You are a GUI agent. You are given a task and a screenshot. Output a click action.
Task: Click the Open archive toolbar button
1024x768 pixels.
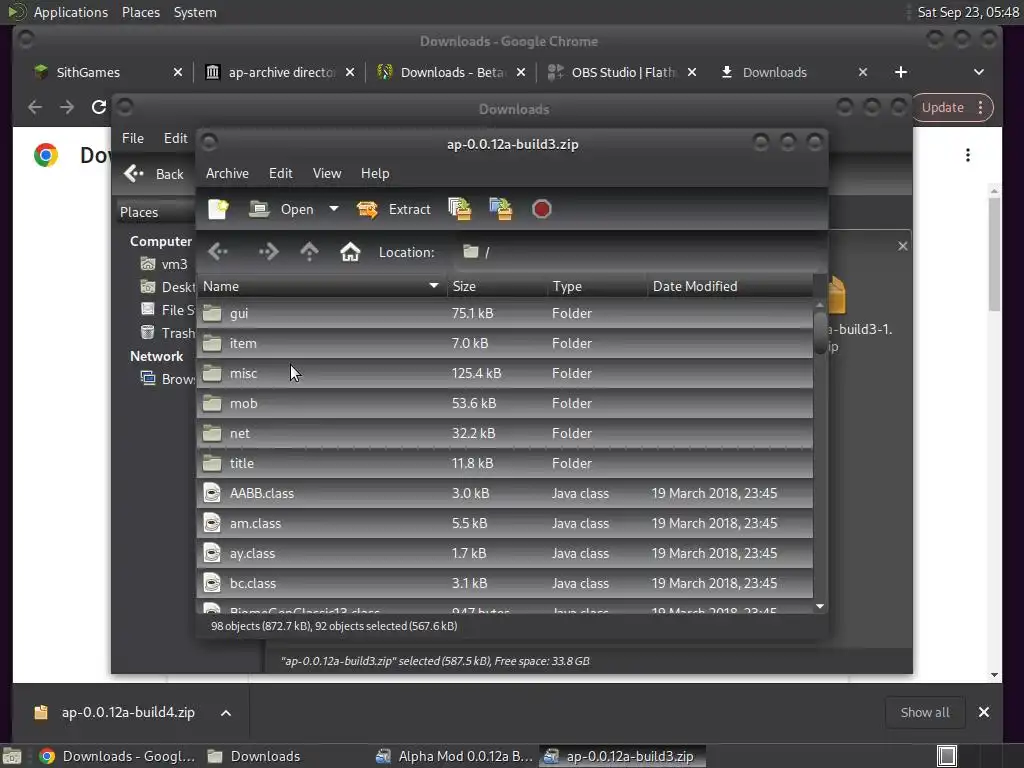tap(281, 209)
